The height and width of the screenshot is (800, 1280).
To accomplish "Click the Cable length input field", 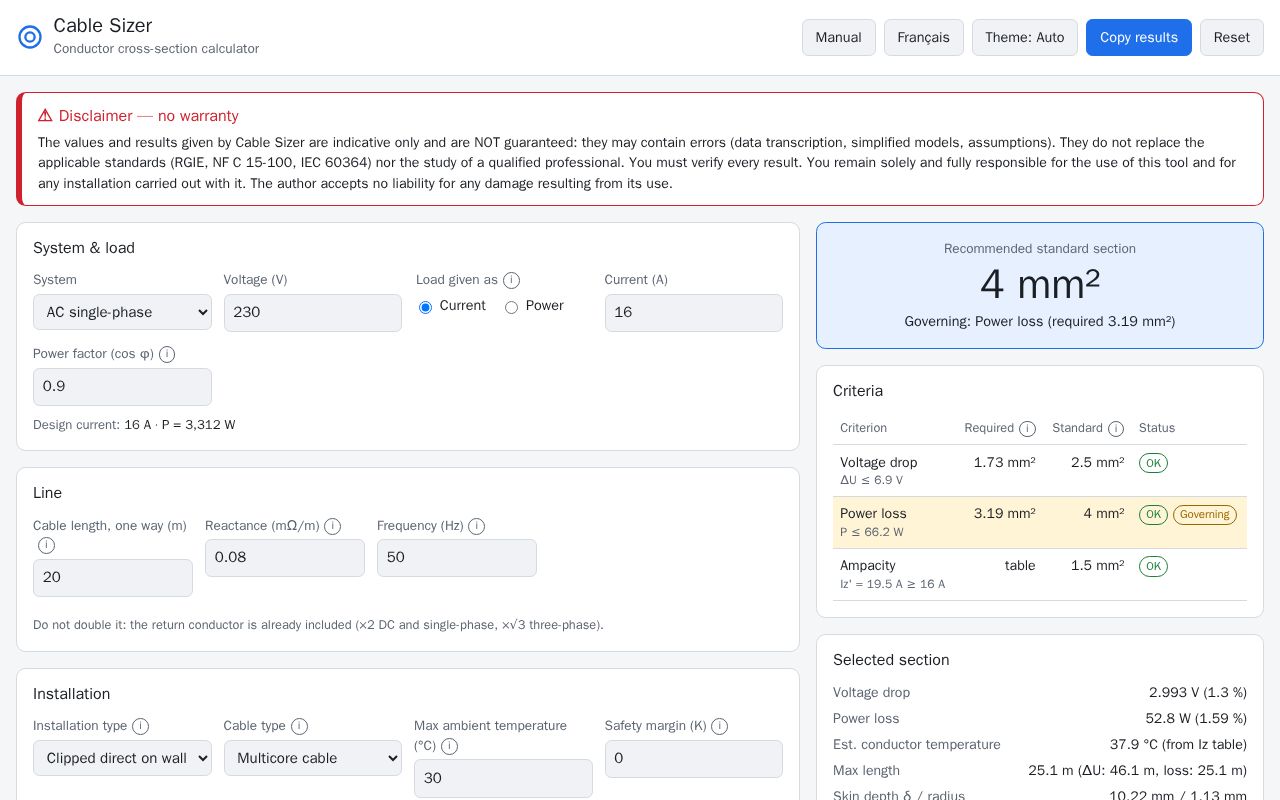I will click(x=113, y=578).
